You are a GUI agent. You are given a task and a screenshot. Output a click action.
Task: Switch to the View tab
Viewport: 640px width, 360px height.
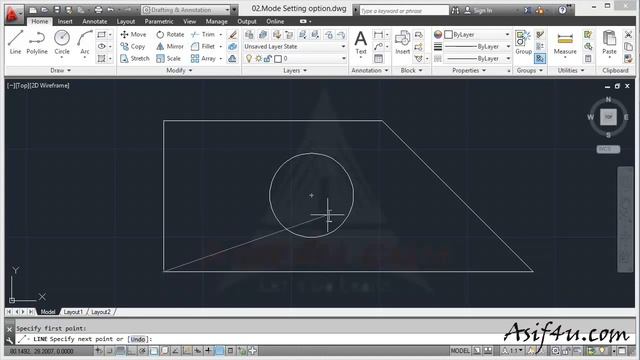click(x=189, y=21)
